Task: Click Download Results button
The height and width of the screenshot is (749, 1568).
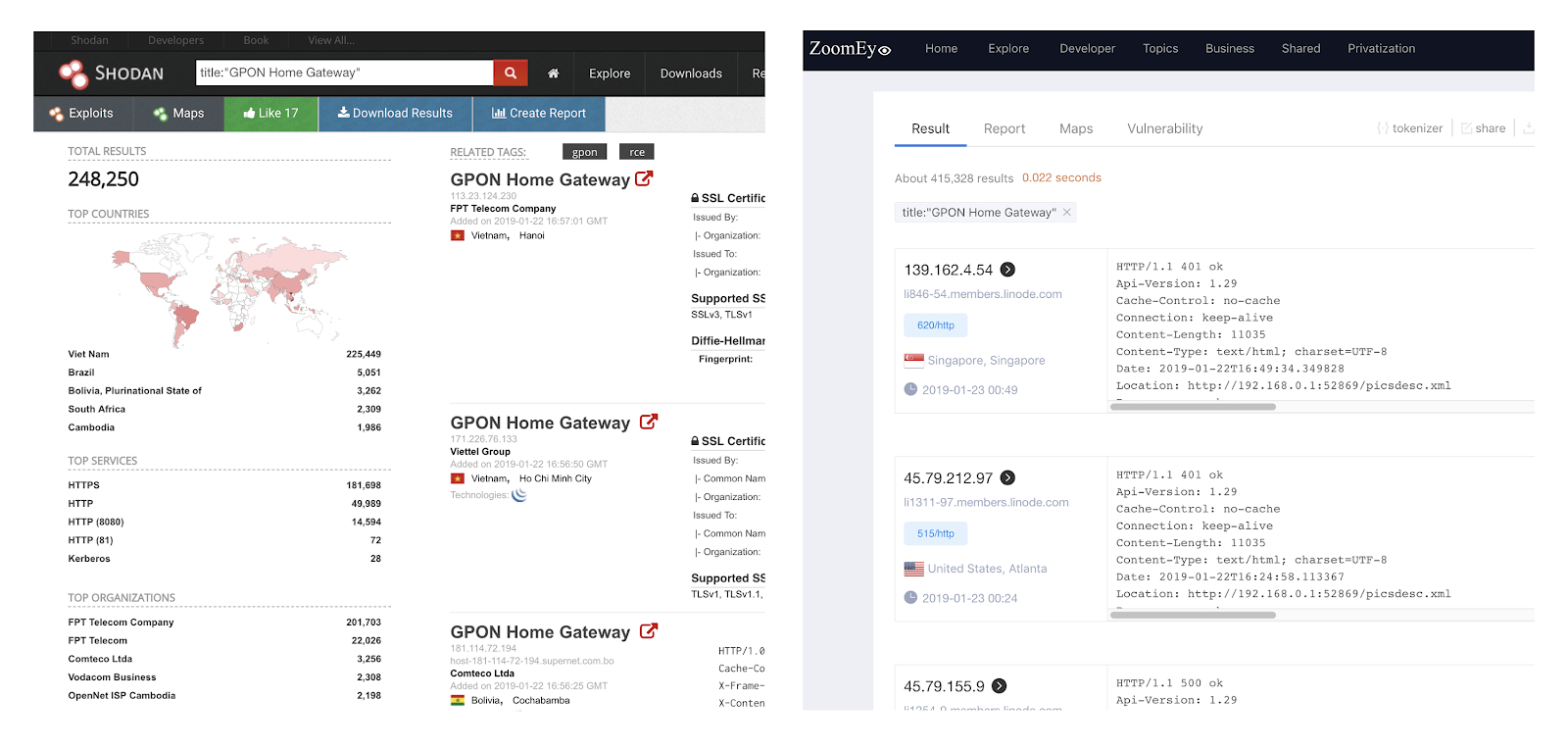Action: pyautogui.click(x=395, y=114)
